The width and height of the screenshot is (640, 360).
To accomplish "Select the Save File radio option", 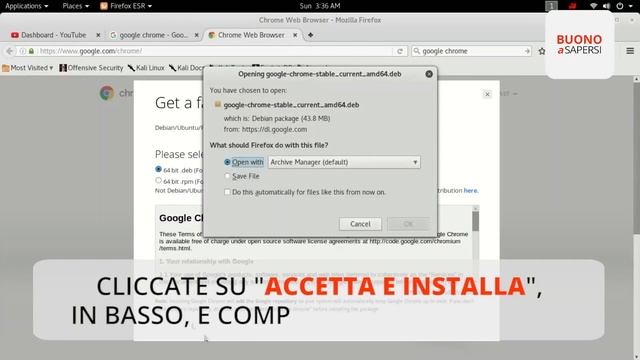I will coord(227,176).
